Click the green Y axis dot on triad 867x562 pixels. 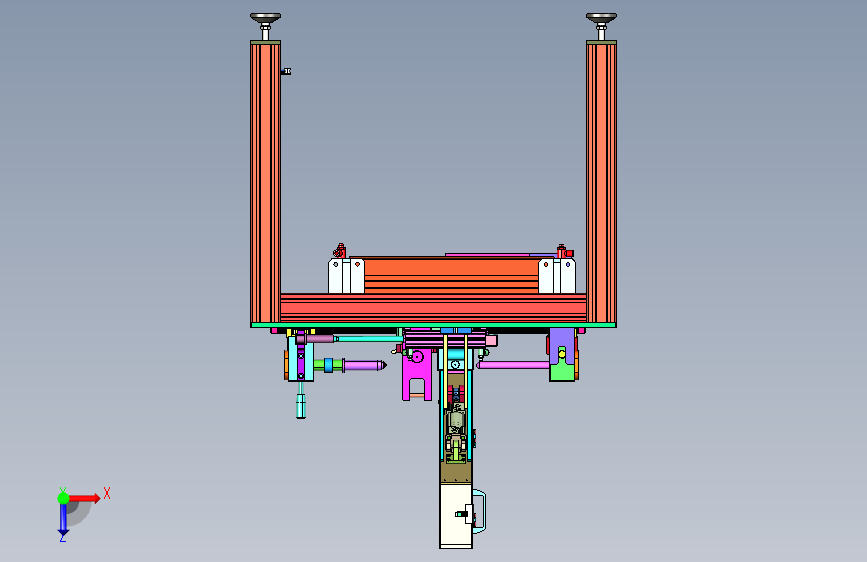(63, 498)
